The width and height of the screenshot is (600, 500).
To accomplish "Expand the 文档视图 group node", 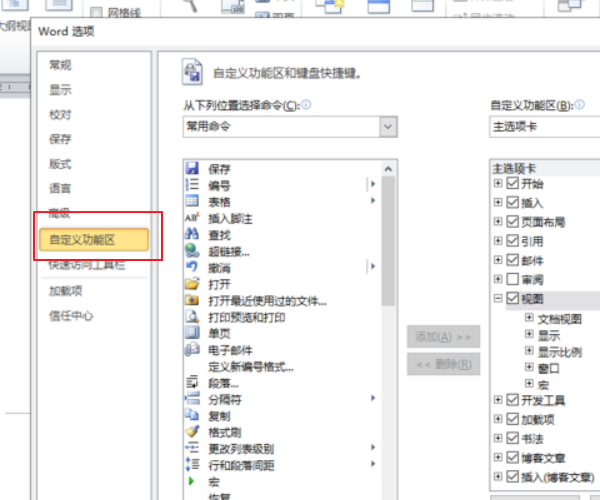I will click(x=529, y=318).
